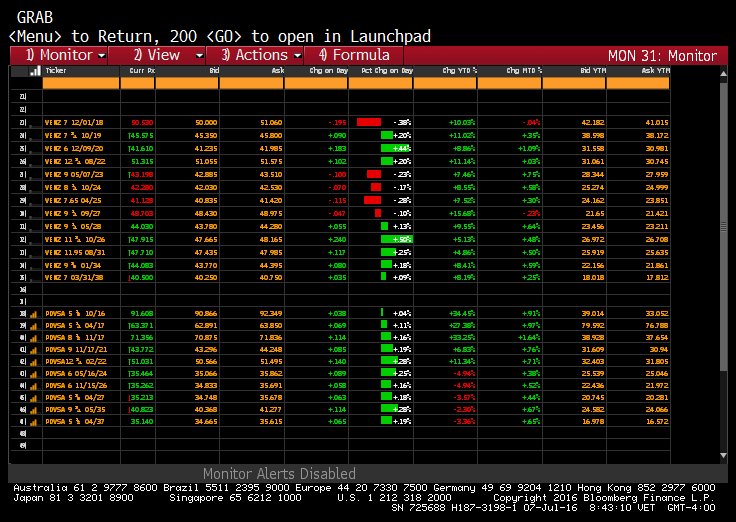Select the PDVSA 9 11/17/21 ticker name
The height and width of the screenshot is (522, 736).
(76, 350)
